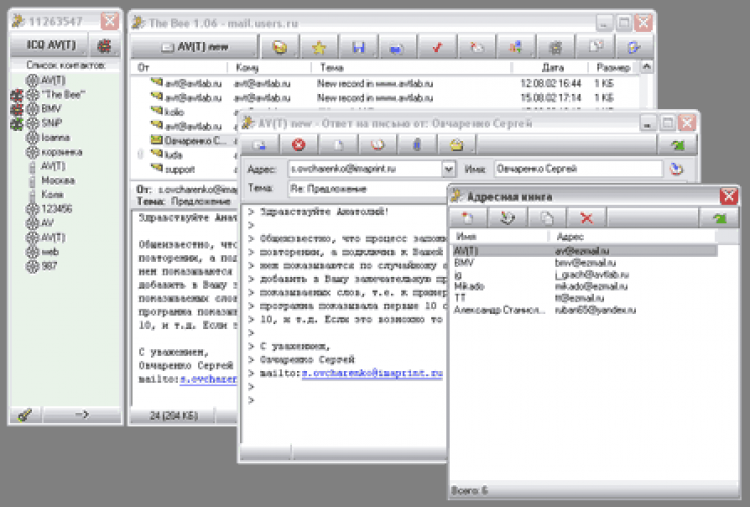Viewport: 750px width, 507px height.
Task: Delete contact with red X in address book
Action: (x=586, y=218)
